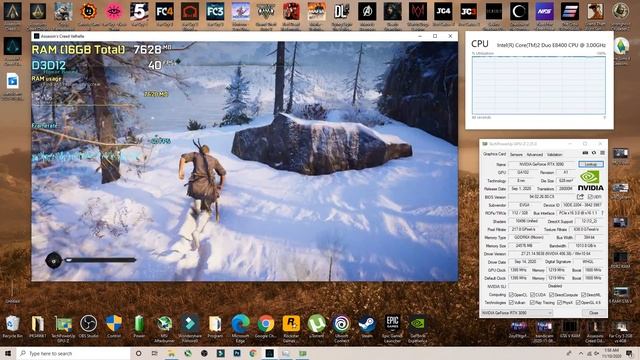This screenshot has width=640, height=360.
Task: Toggle the Ray Tracing checkbox
Action: point(532,303)
